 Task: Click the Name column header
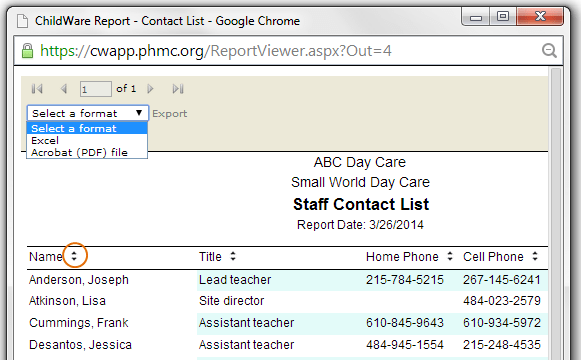pyautogui.click(x=46, y=257)
